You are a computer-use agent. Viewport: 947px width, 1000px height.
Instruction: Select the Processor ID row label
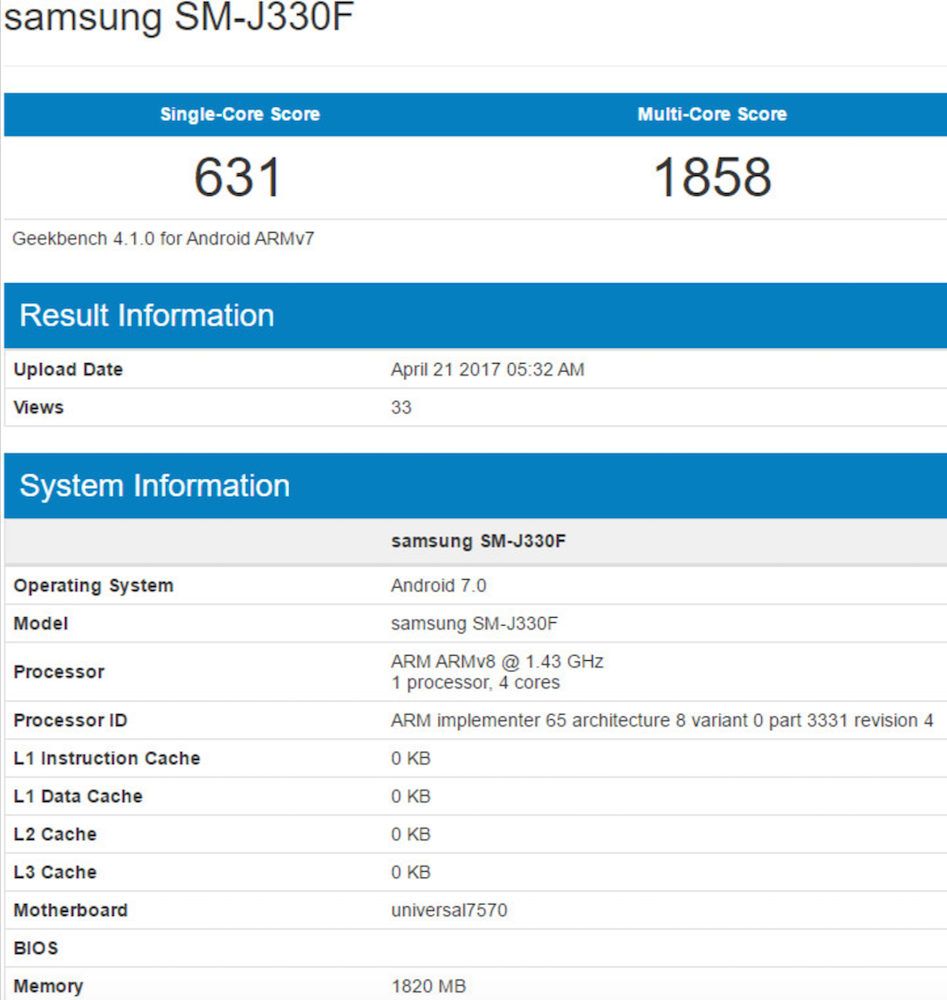pyautogui.click(x=70, y=721)
